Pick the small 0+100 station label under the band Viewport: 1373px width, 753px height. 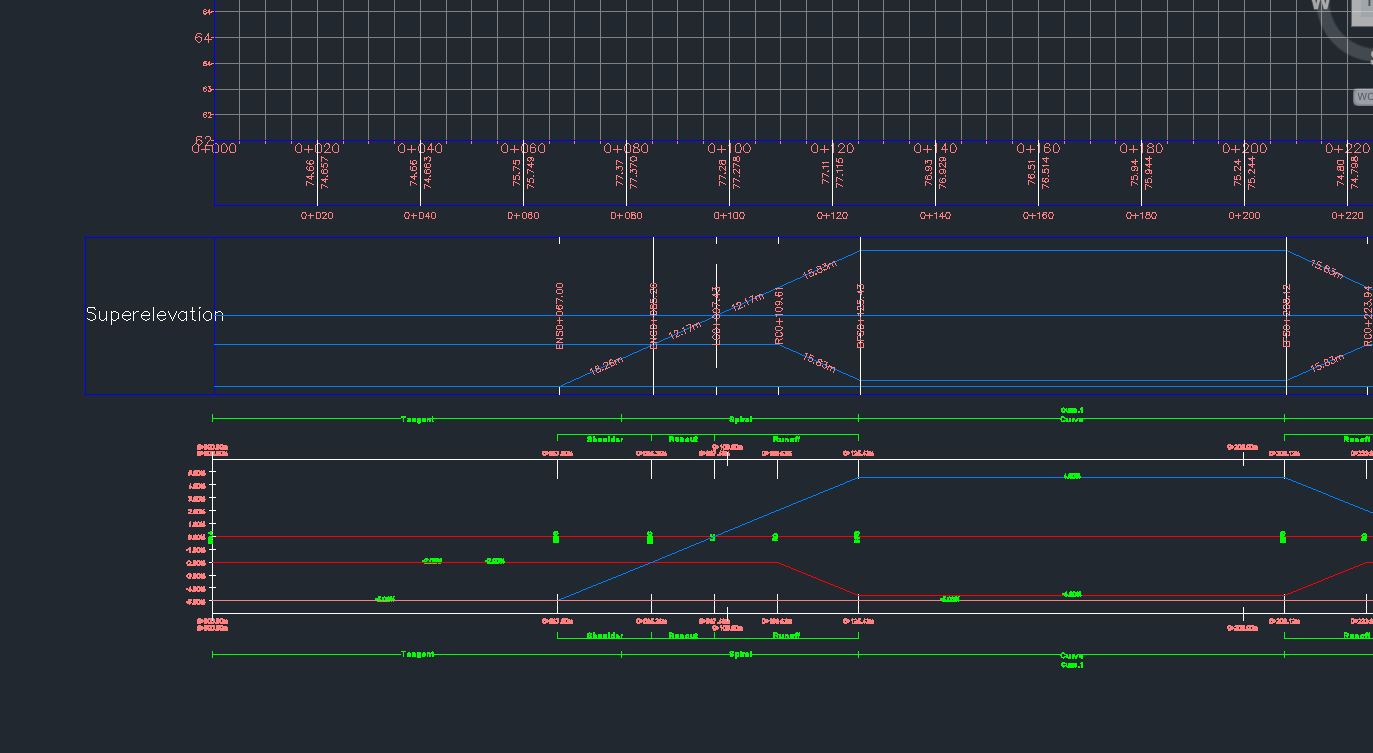pyautogui.click(x=729, y=215)
